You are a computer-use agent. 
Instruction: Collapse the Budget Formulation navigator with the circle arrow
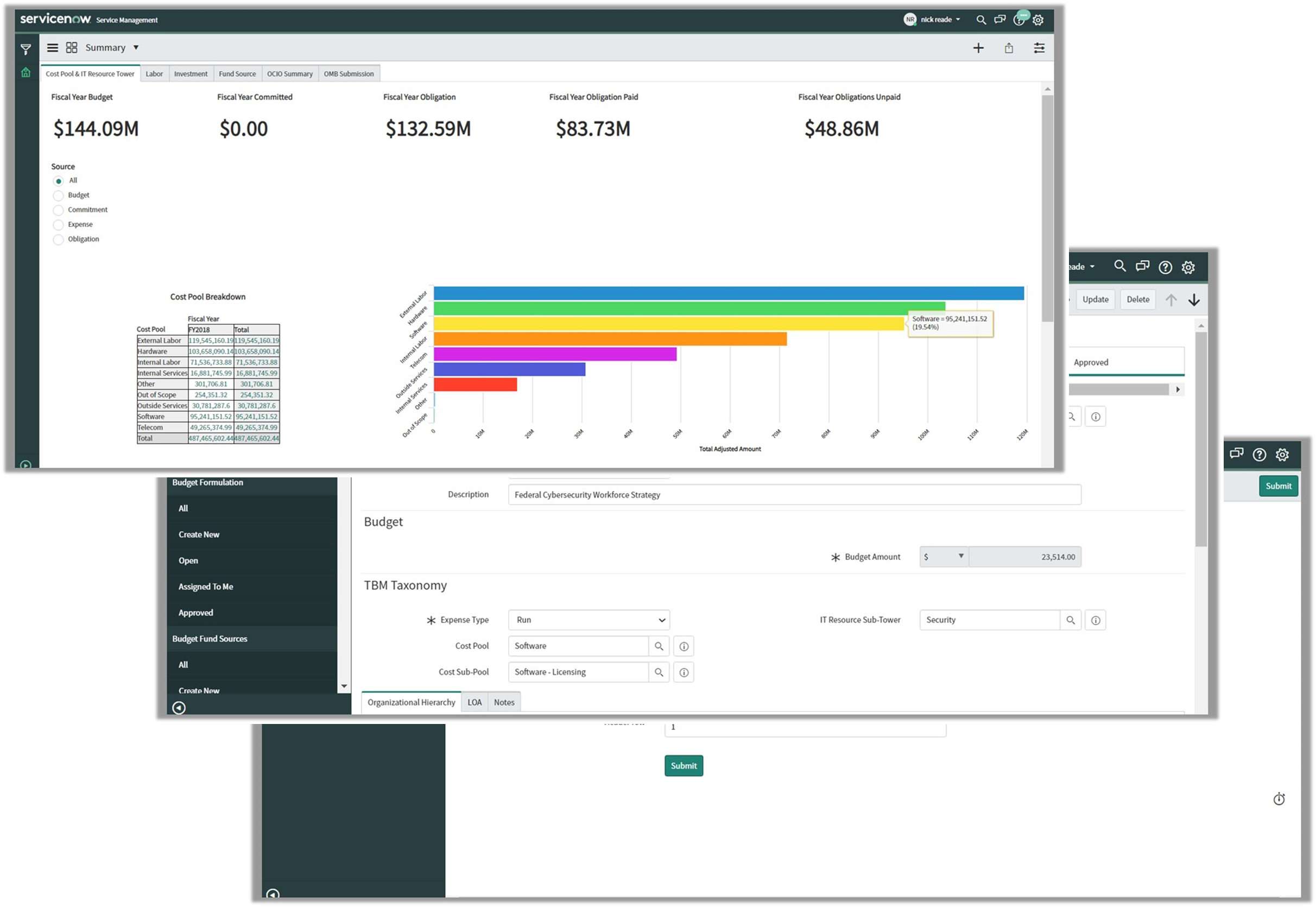179,708
